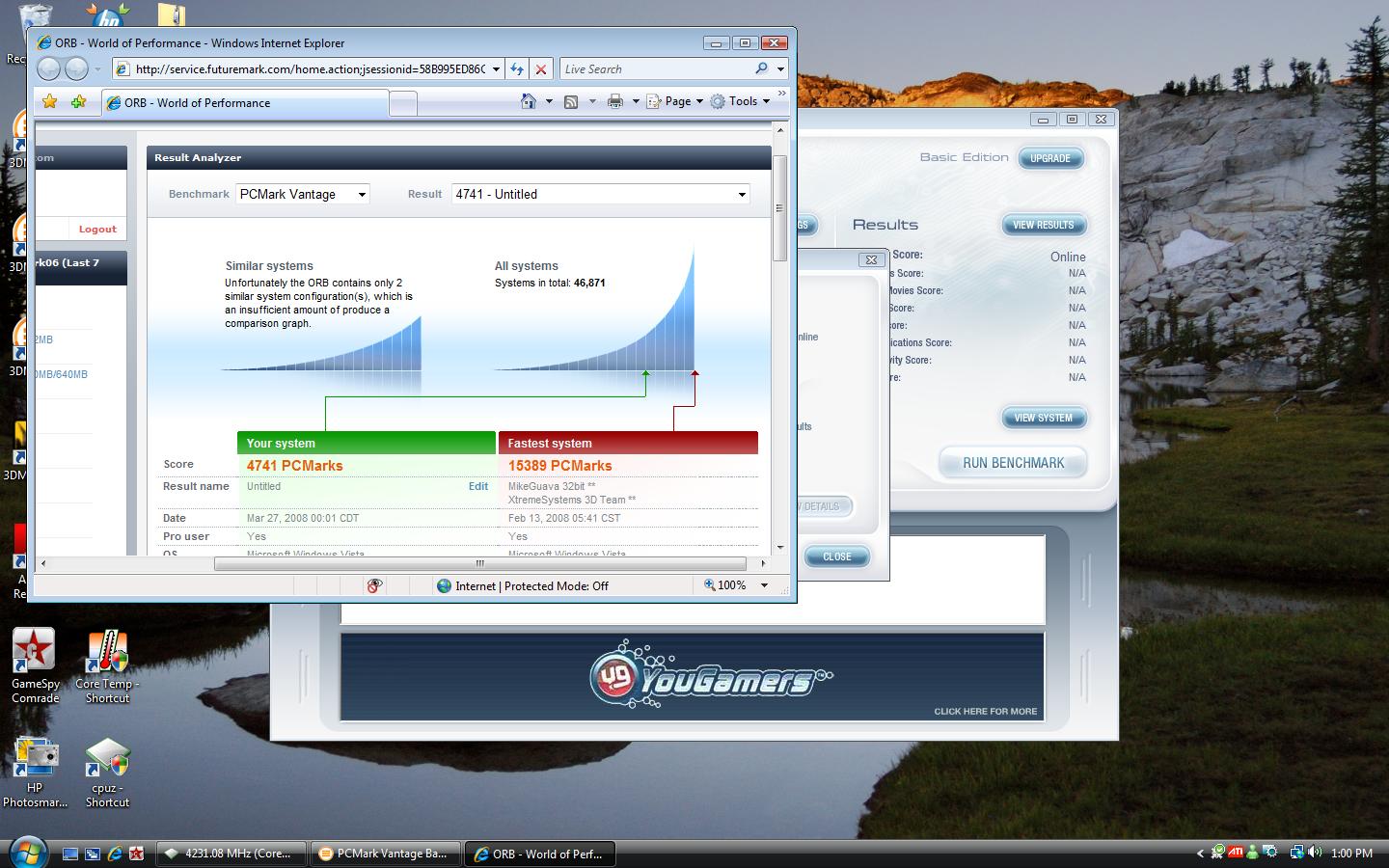
Task: Expand the Feeds button dropdown arrow
Action: (x=592, y=101)
